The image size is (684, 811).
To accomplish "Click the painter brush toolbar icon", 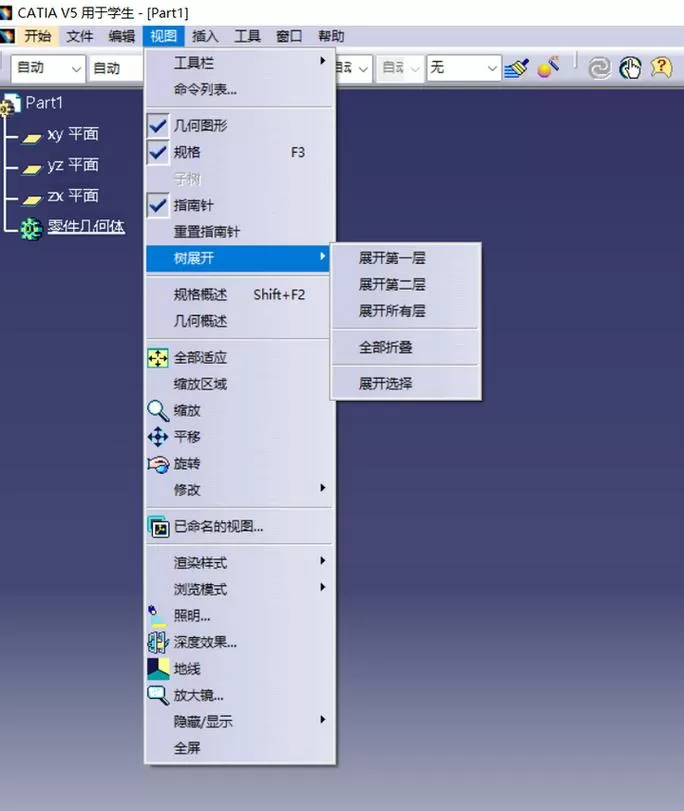I will [516, 68].
